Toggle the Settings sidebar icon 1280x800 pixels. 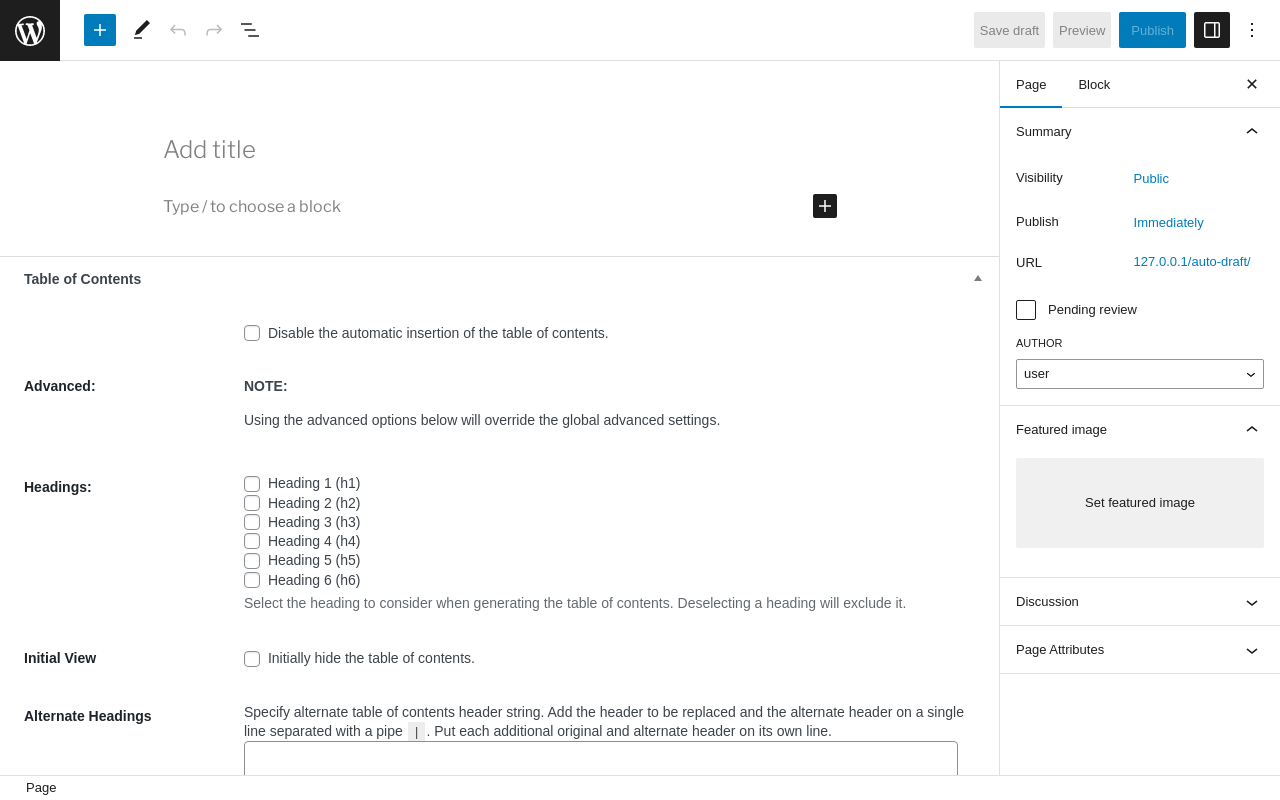[1212, 30]
